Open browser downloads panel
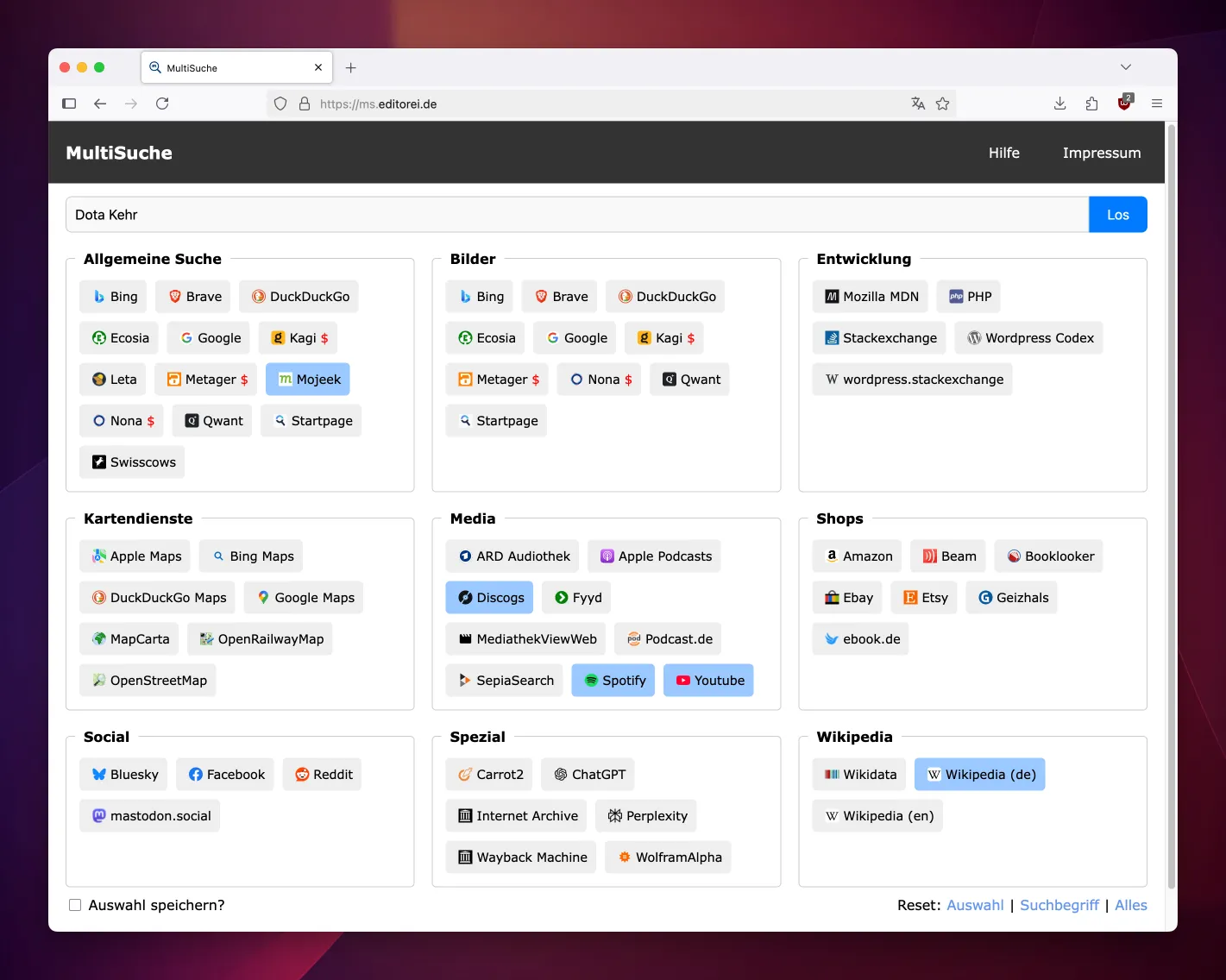 click(x=1059, y=104)
